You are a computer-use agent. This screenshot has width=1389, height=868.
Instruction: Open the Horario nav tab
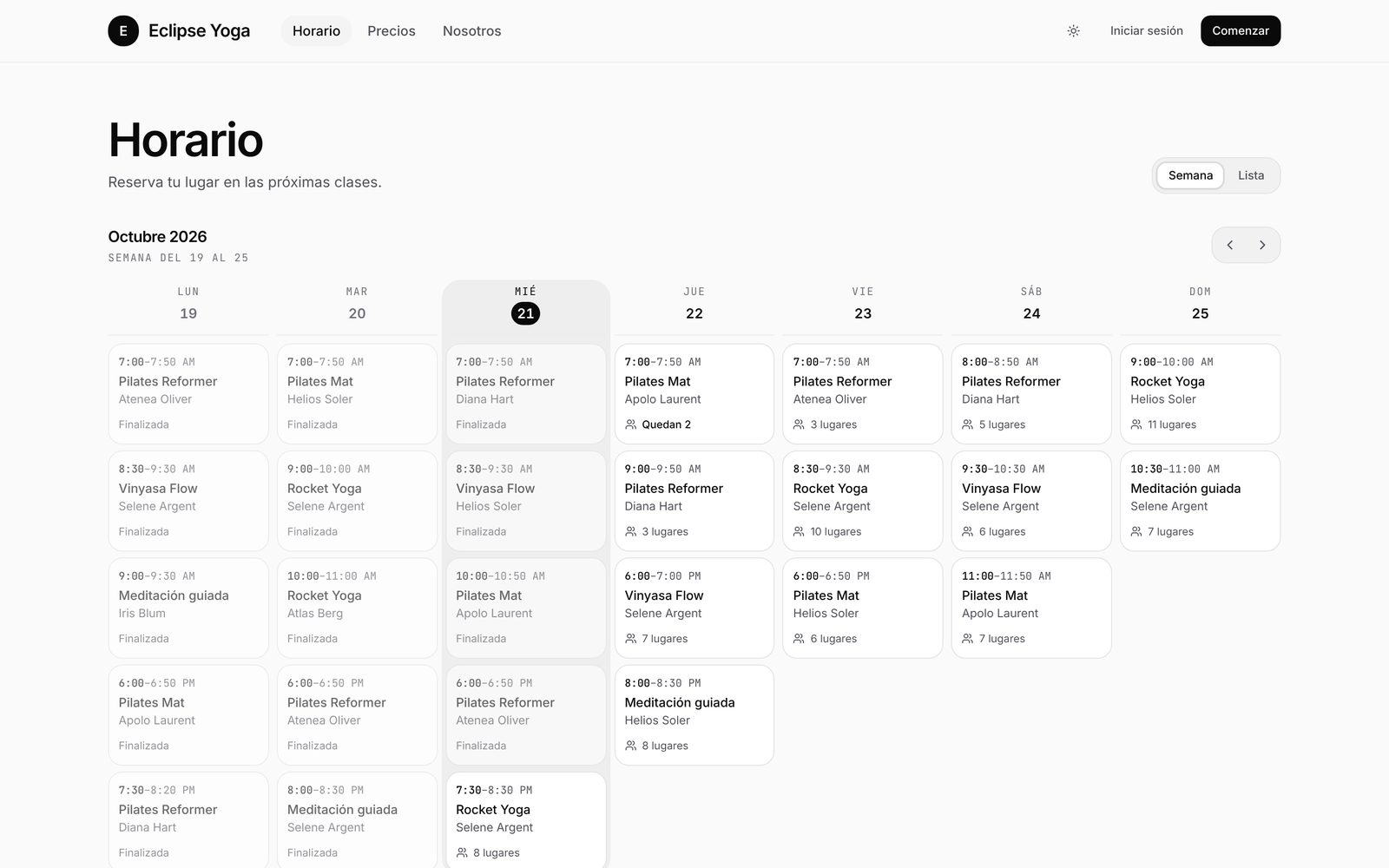tap(316, 31)
